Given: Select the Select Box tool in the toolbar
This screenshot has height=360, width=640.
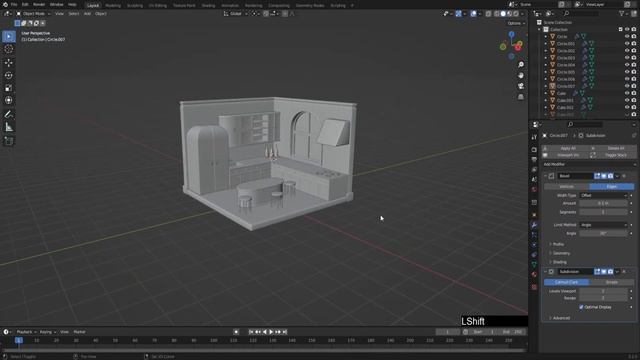Looking at the screenshot, I should (x=9, y=36).
